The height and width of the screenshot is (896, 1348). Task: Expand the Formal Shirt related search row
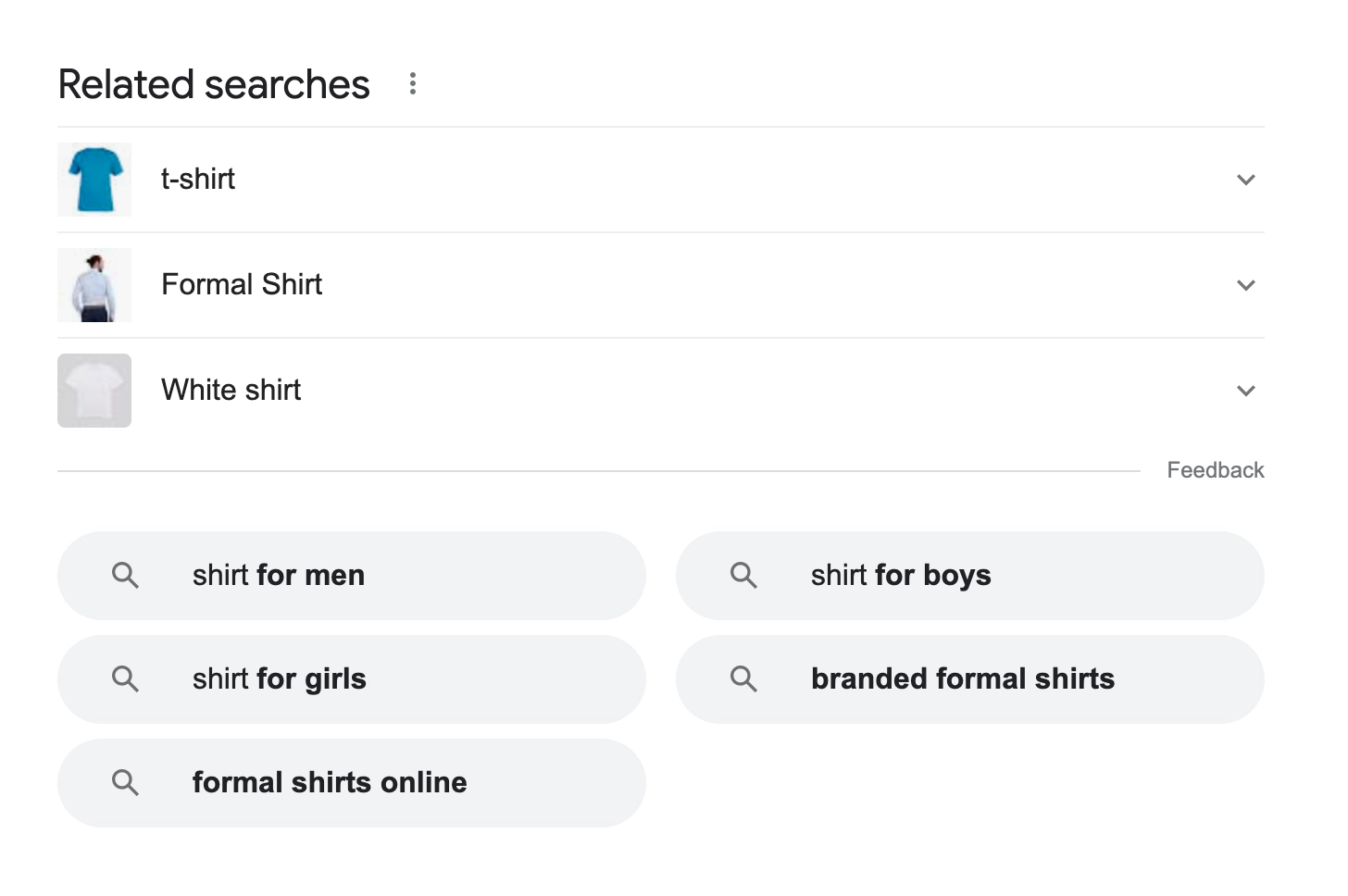(1246, 285)
